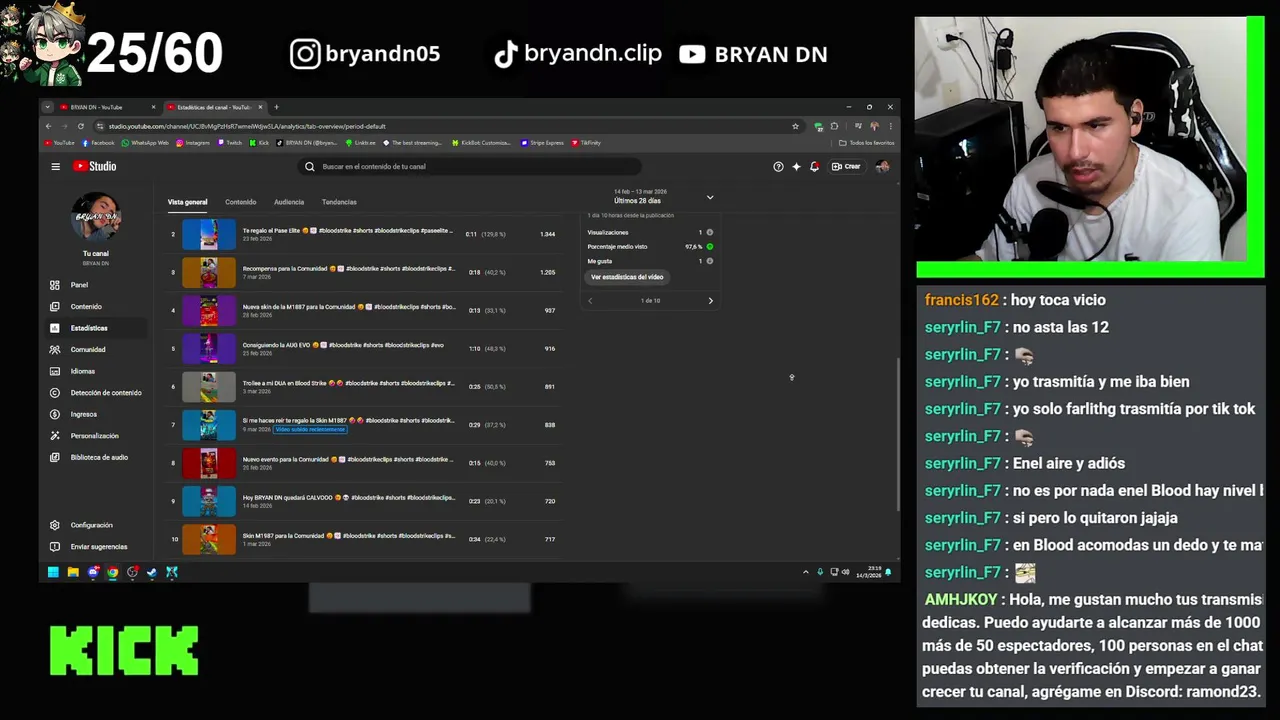Click the page vertical scrollbar
This screenshot has width=1280, height=720.
897,435
